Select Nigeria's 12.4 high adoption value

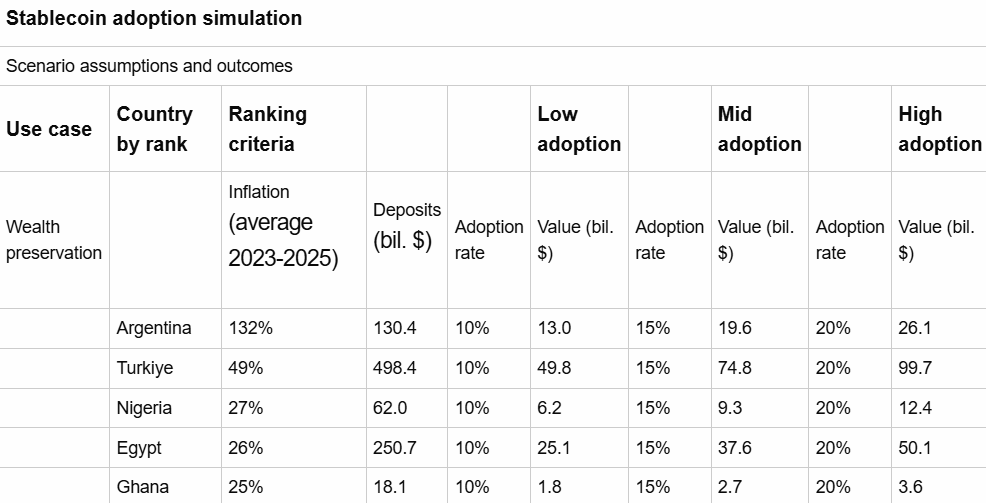(x=915, y=408)
